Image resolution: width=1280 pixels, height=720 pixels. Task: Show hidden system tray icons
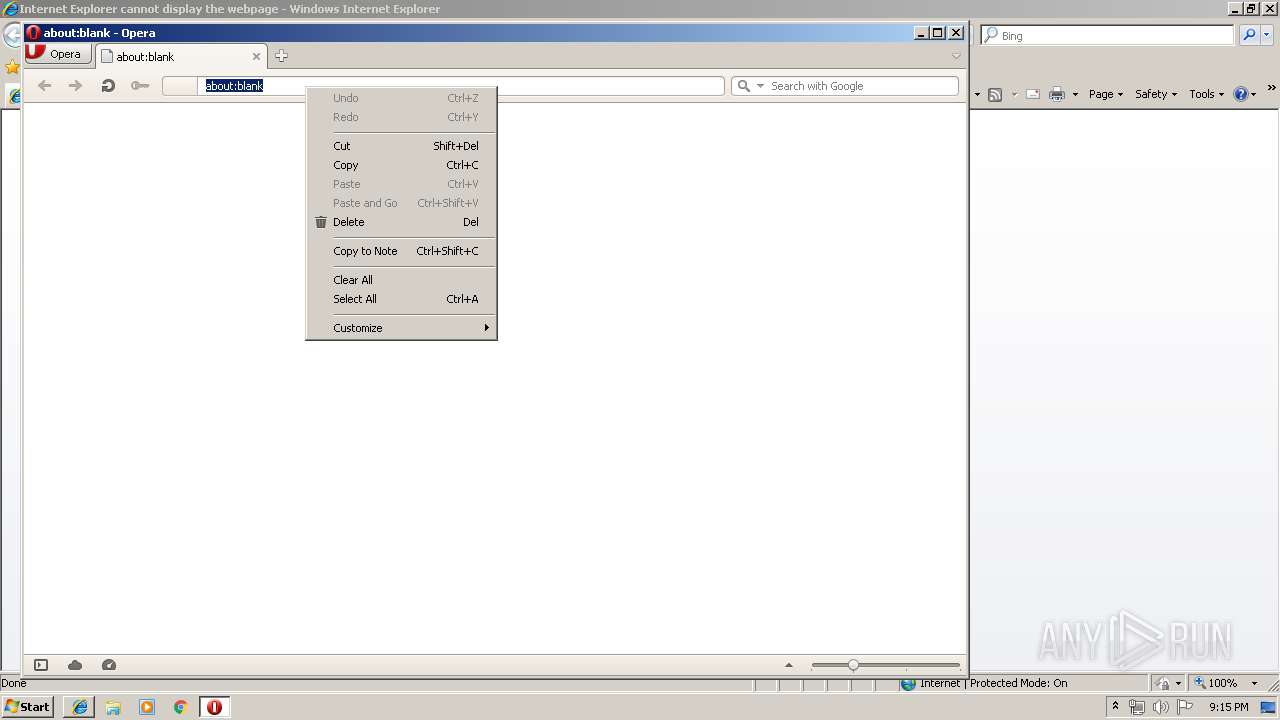click(x=1115, y=707)
